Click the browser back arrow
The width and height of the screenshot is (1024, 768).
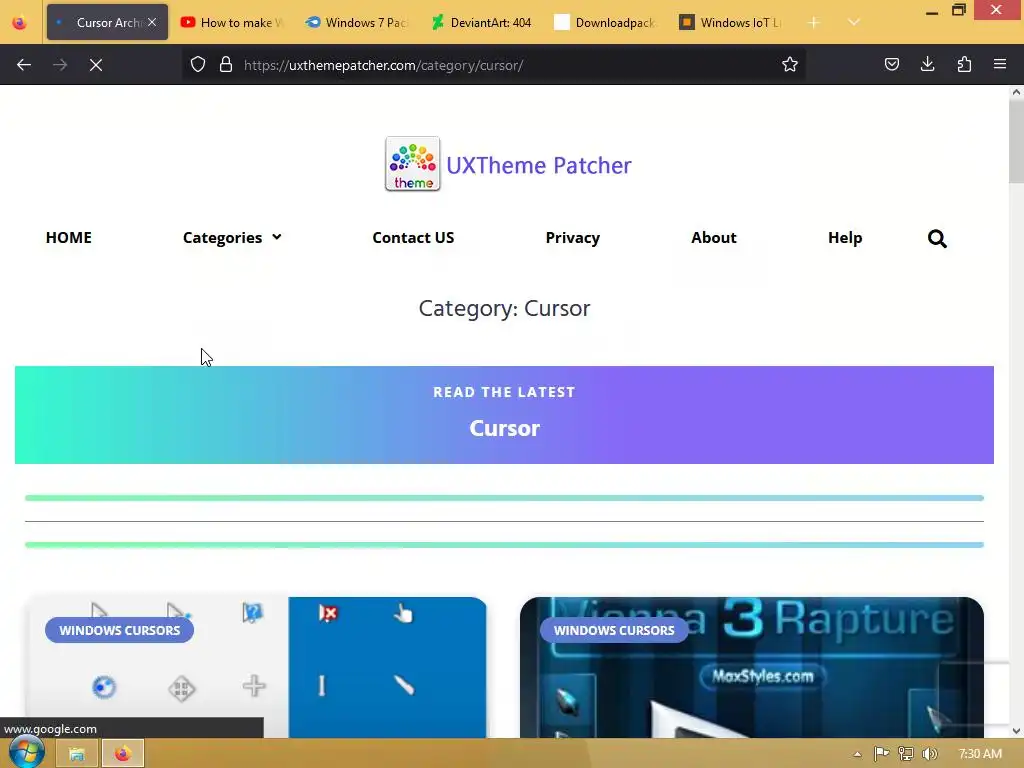(x=24, y=65)
